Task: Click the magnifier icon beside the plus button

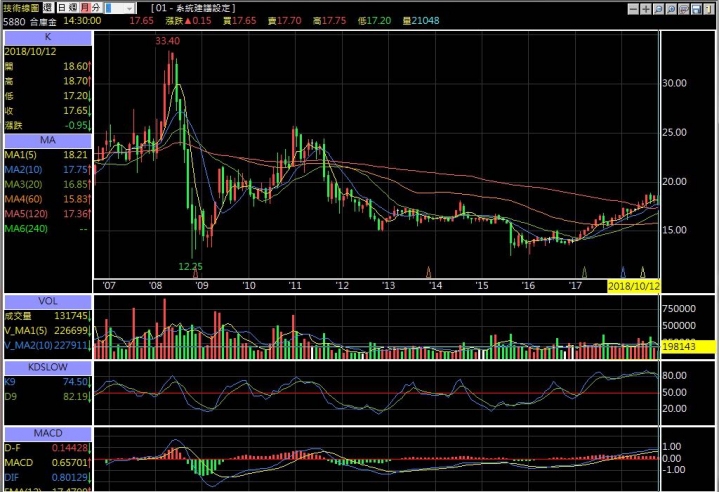Action: click(658, 9)
